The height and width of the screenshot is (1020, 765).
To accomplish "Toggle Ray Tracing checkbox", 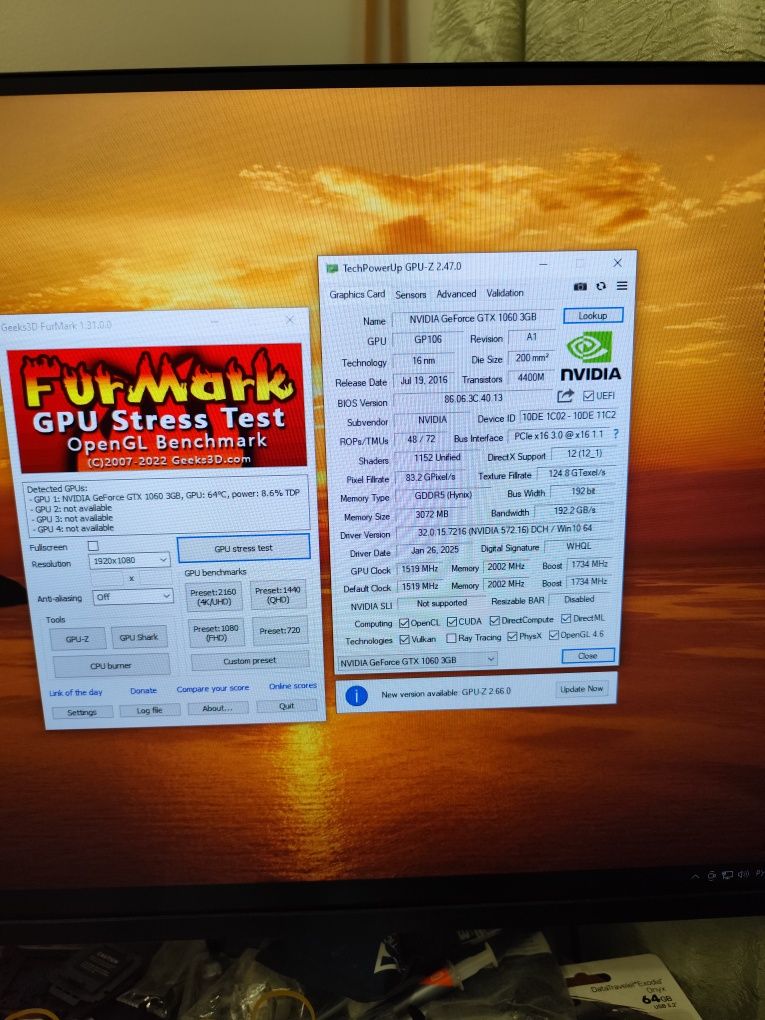I will point(451,639).
